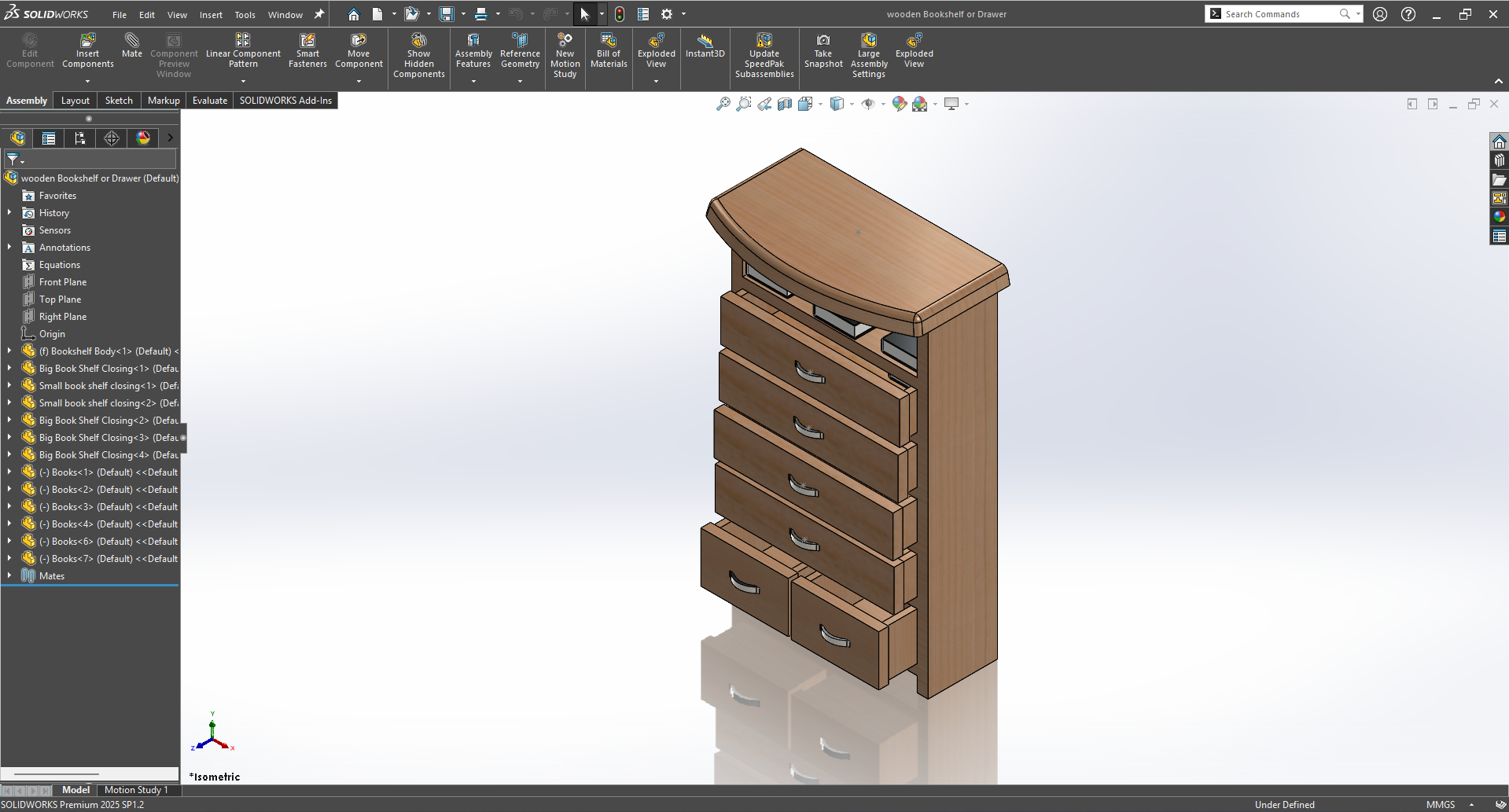Click the Zoom to Fit icon
Viewport: 1509px width, 812px height.
coord(723,104)
